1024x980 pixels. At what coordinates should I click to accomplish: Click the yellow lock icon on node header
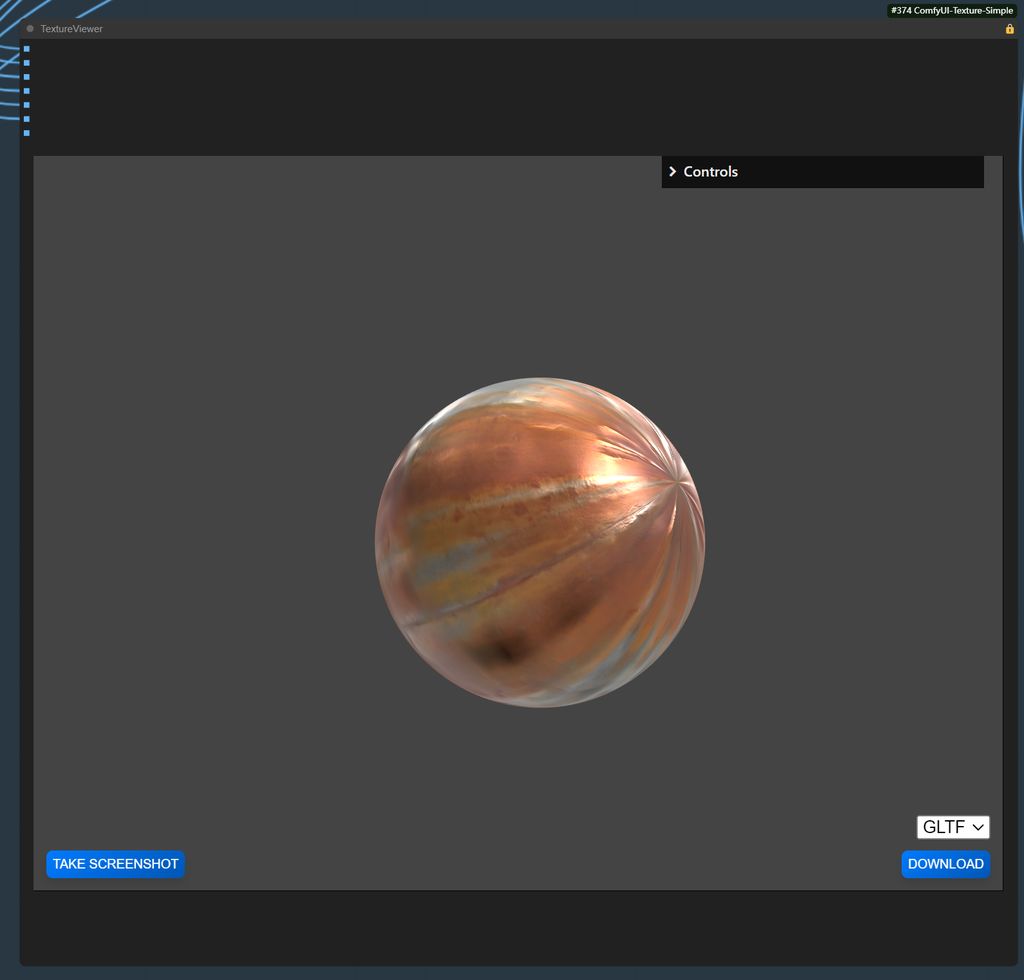tap(1009, 29)
